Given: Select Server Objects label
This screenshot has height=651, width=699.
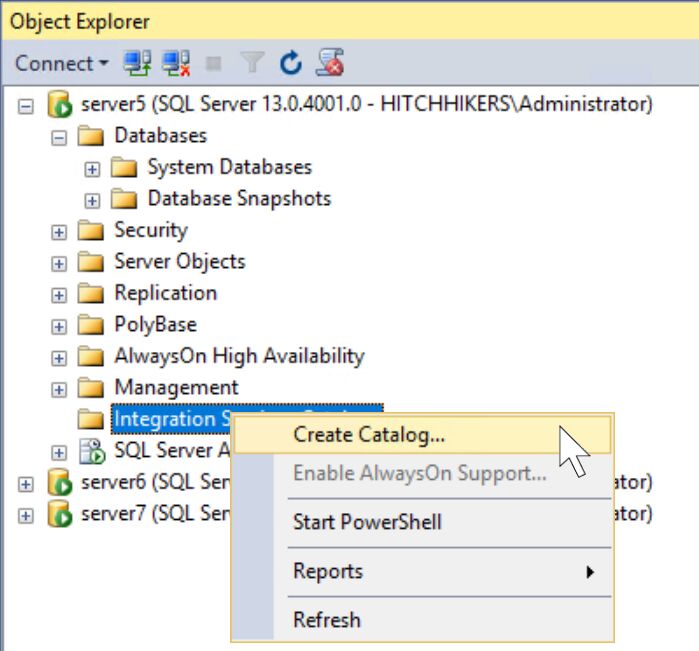Looking at the screenshot, I should tap(180, 262).
